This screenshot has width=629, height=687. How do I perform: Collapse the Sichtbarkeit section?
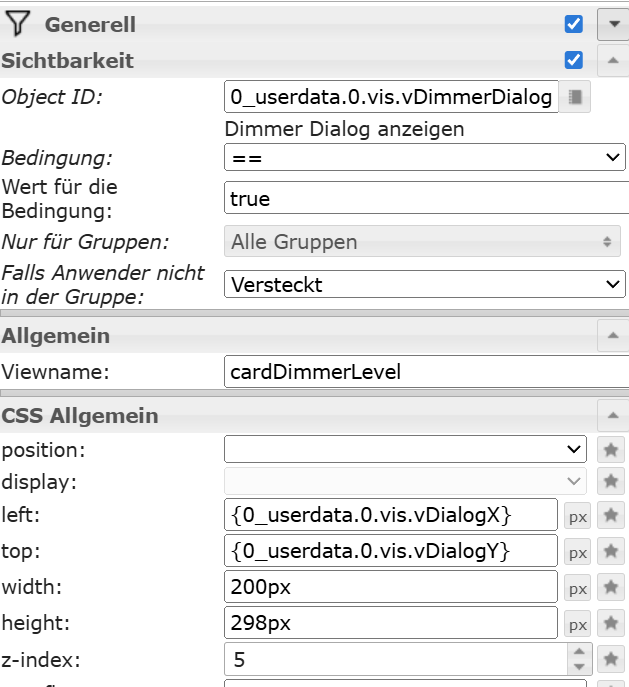tap(612, 60)
